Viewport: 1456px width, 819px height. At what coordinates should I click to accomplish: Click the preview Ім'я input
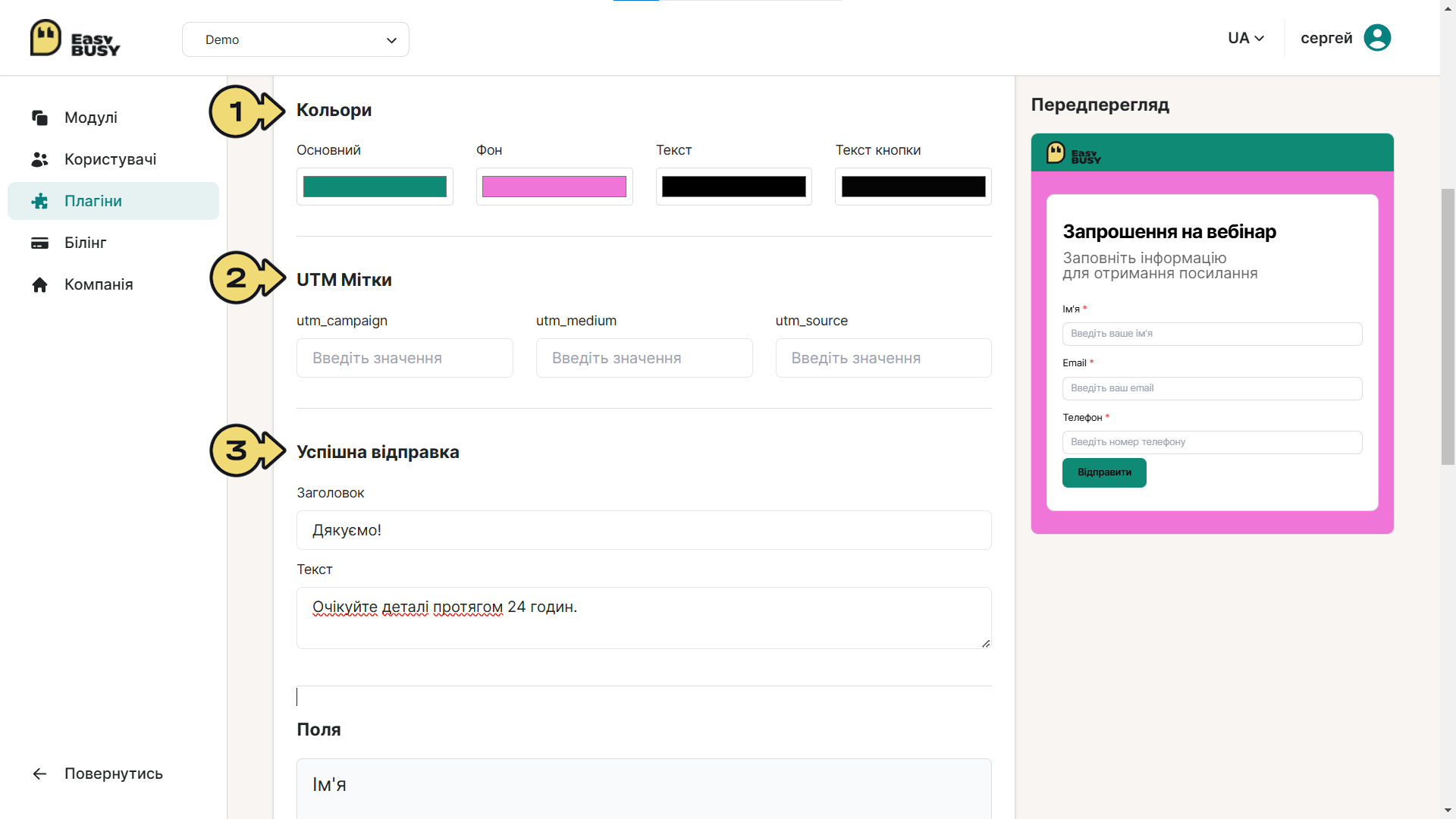[x=1212, y=334]
